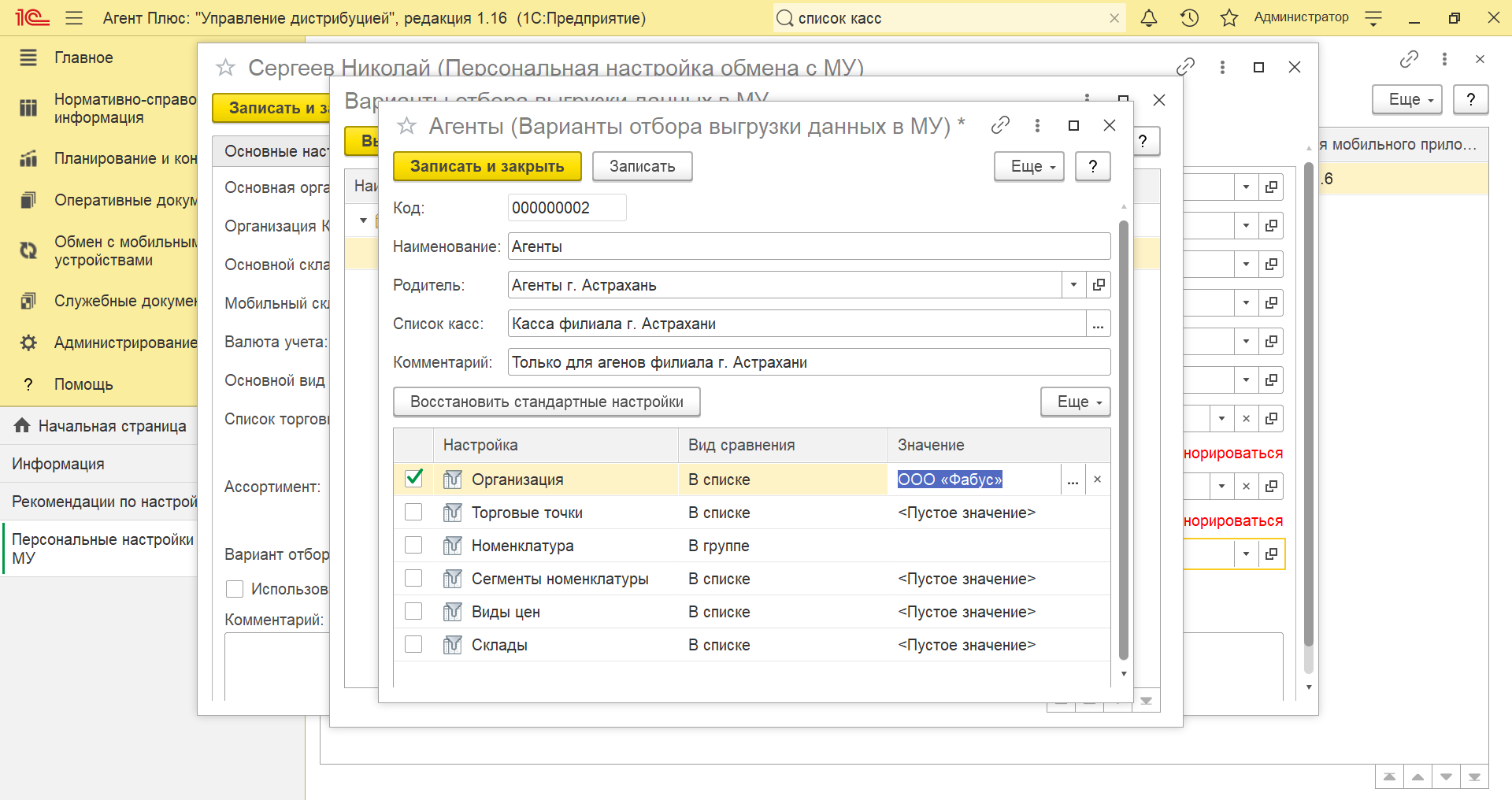Click the Комментарий input field
The height and width of the screenshot is (800, 1512).
click(810, 362)
